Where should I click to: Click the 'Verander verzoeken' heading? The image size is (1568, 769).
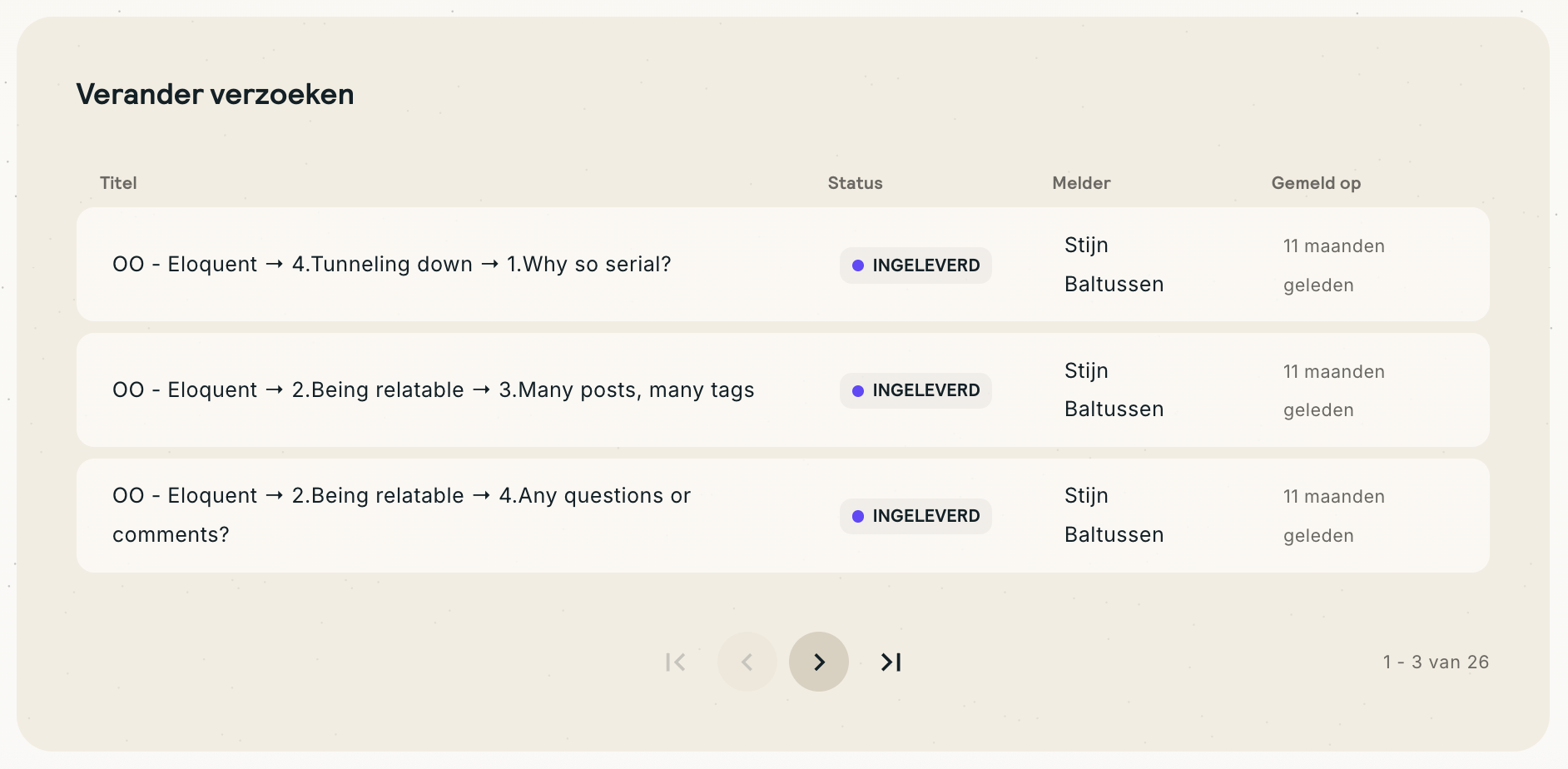coord(215,94)
